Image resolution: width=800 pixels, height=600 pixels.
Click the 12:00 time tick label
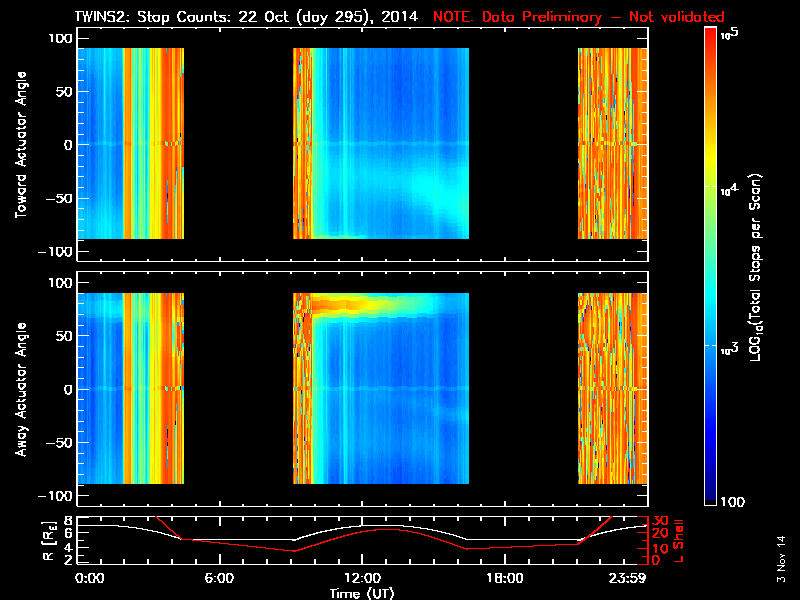362,578
